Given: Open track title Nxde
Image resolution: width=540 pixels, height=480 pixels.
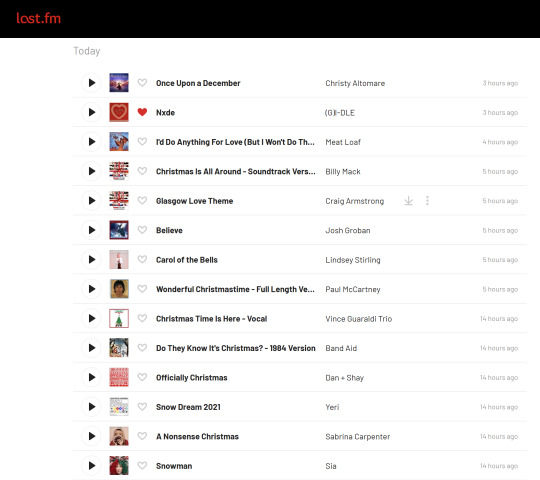Looking at the screenshot, I should coord(165,113).
